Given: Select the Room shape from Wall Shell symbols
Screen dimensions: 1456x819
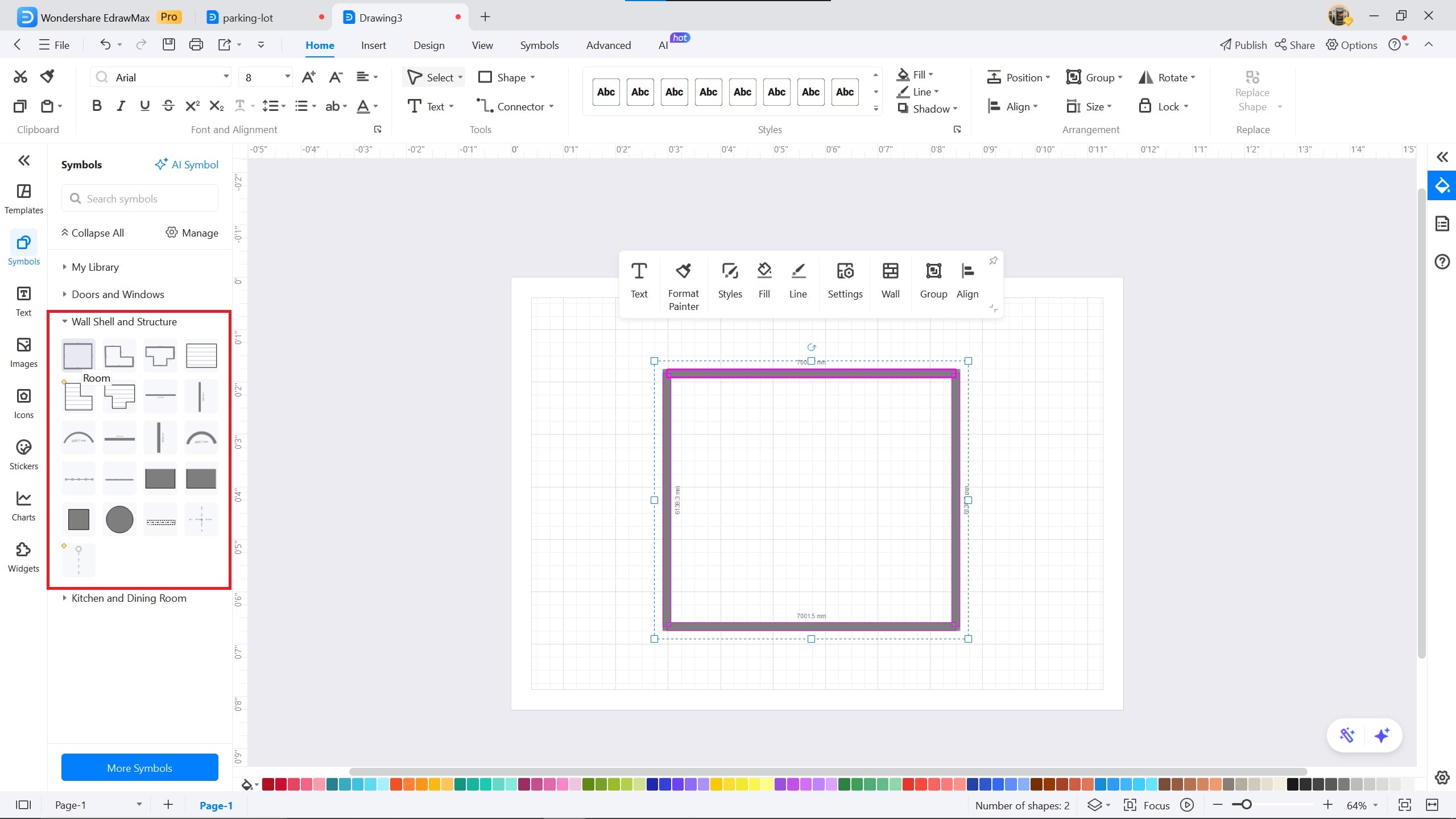Looking at the screenshot, I should [78, 355].
